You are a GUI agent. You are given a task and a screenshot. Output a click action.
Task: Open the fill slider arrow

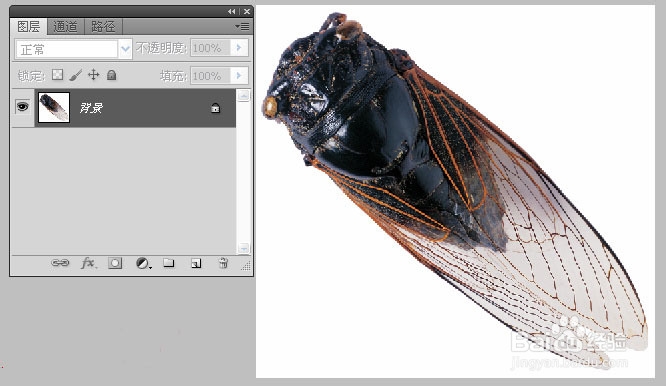(x=239, y=76)
